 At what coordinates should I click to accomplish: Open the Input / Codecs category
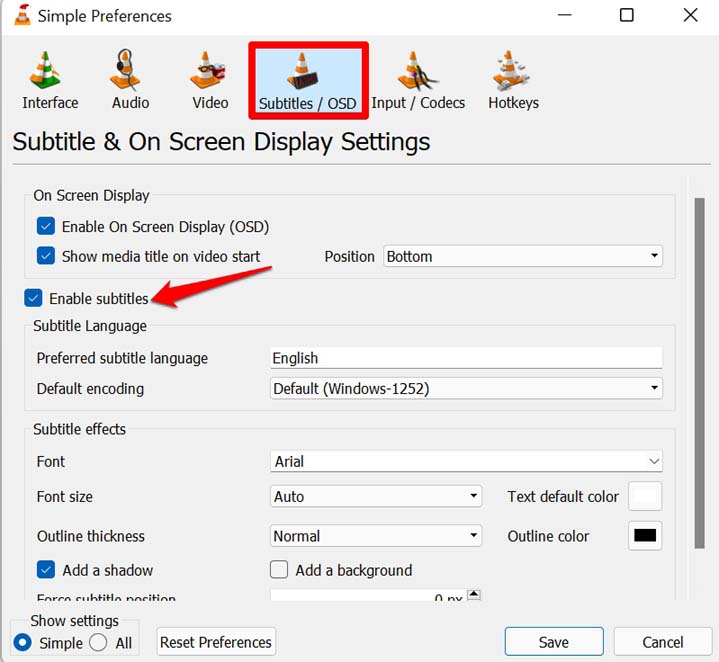418,81
